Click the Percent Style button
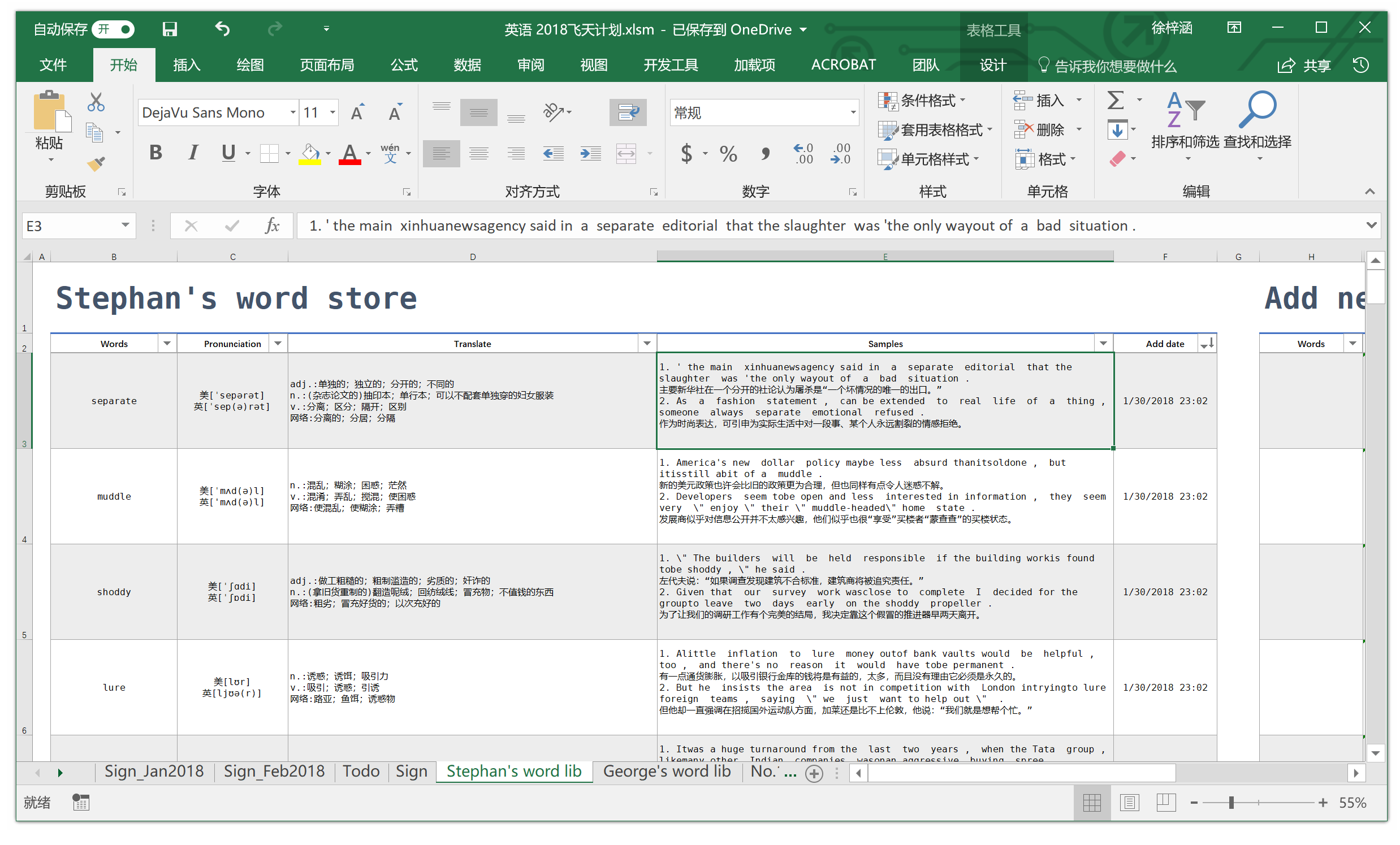 pyautogui.click(x=728, y=153)
